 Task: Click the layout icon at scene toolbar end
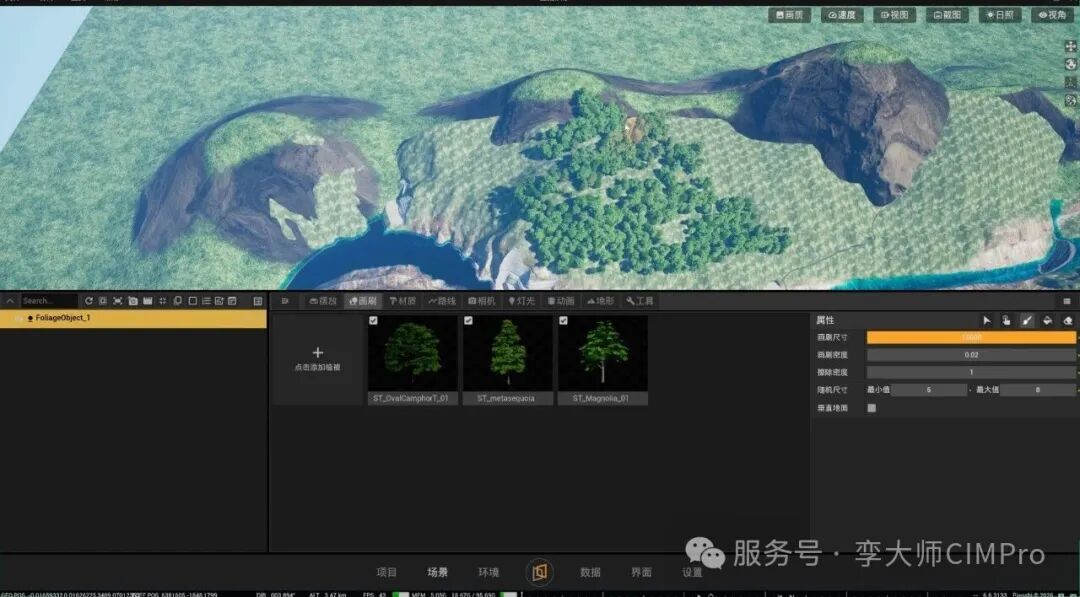258,301
